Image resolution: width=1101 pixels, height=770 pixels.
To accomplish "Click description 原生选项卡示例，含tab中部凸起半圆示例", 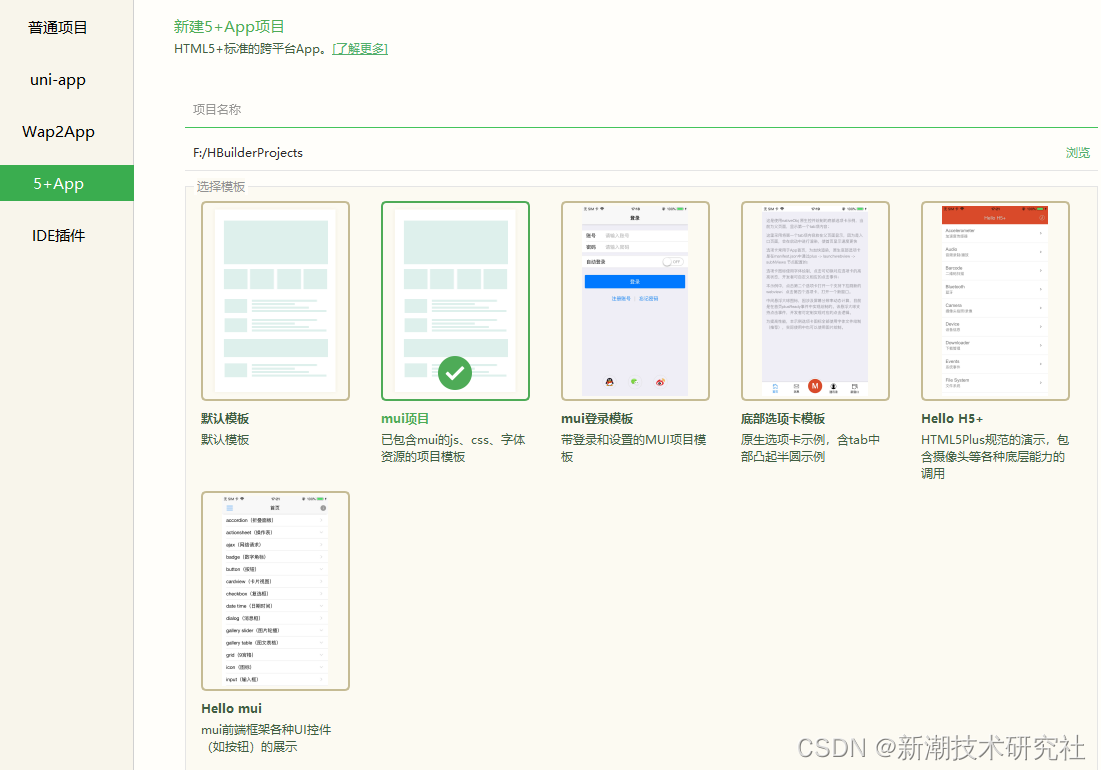I will [x=810, y=448].
